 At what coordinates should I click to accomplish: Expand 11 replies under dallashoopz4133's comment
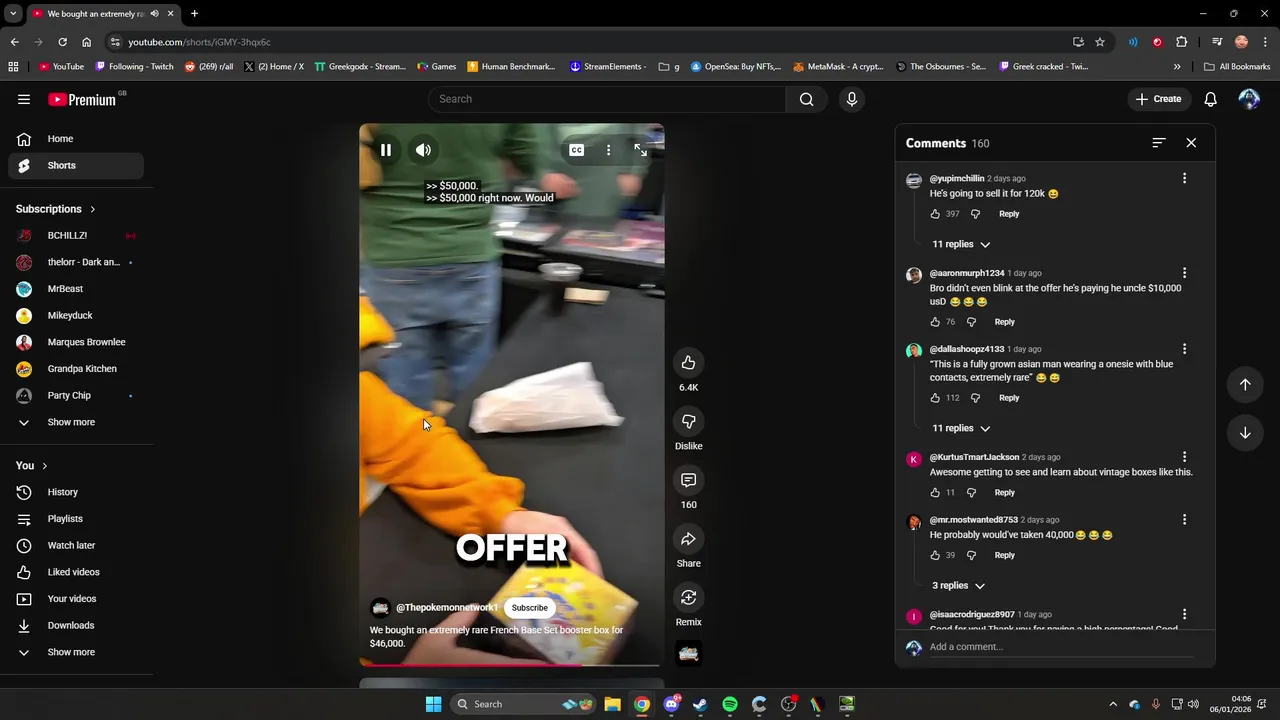click(x=961, y=428)
